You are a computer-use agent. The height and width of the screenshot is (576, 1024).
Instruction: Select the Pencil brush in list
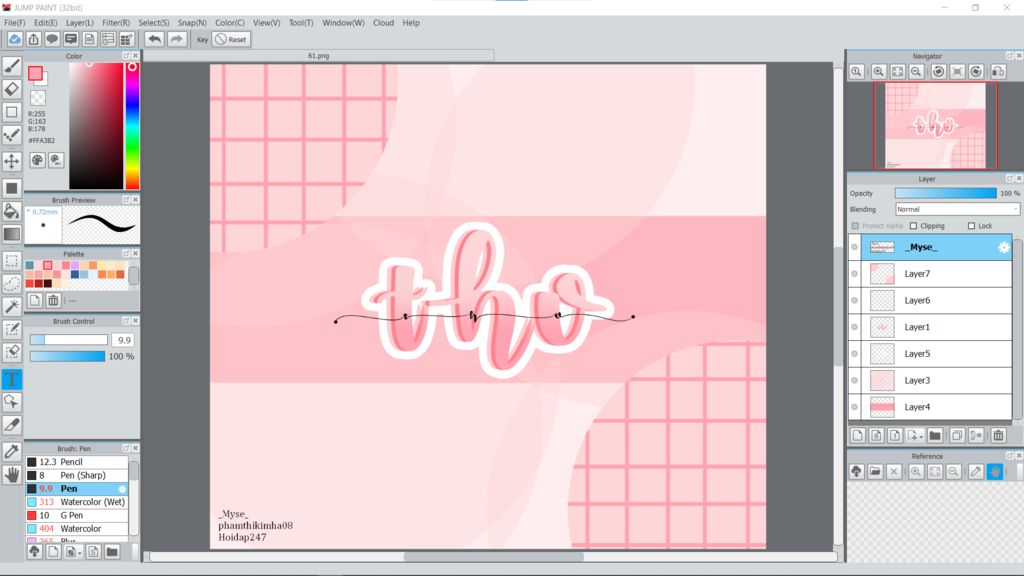(x=77, y=462)
